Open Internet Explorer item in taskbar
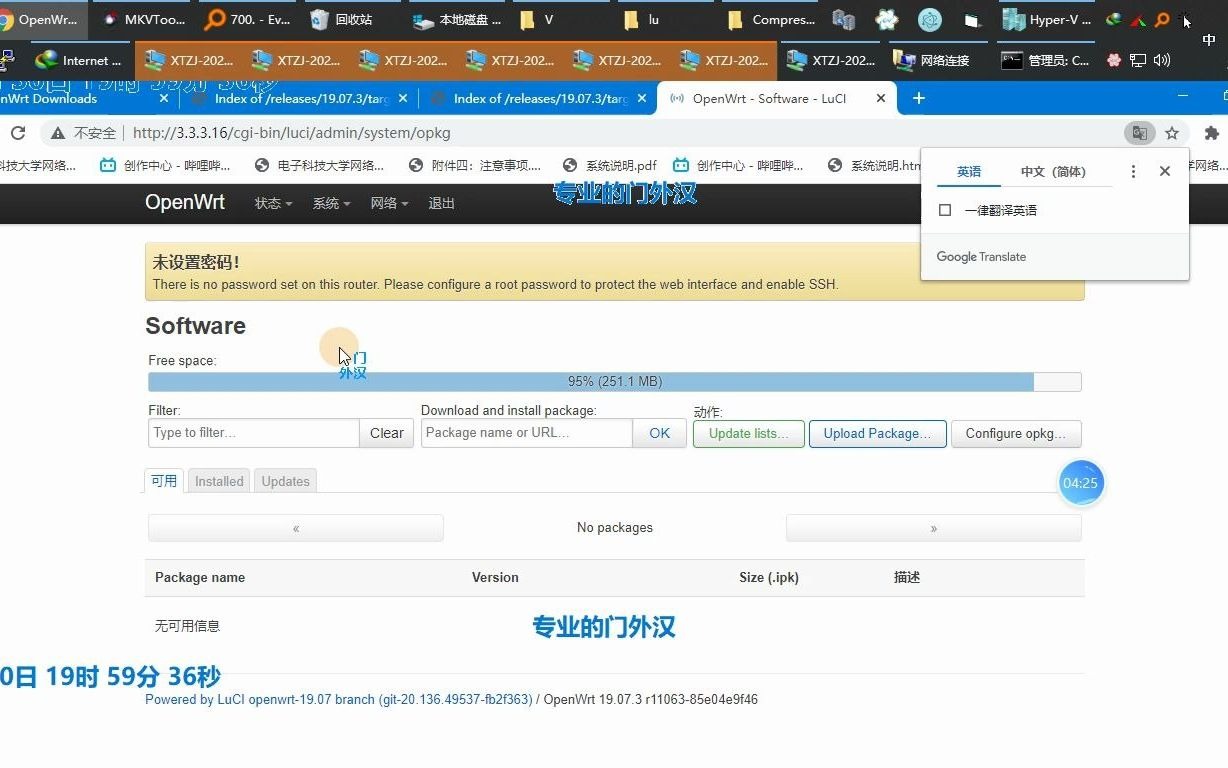 pyautogui.click(x=78, y=60)
